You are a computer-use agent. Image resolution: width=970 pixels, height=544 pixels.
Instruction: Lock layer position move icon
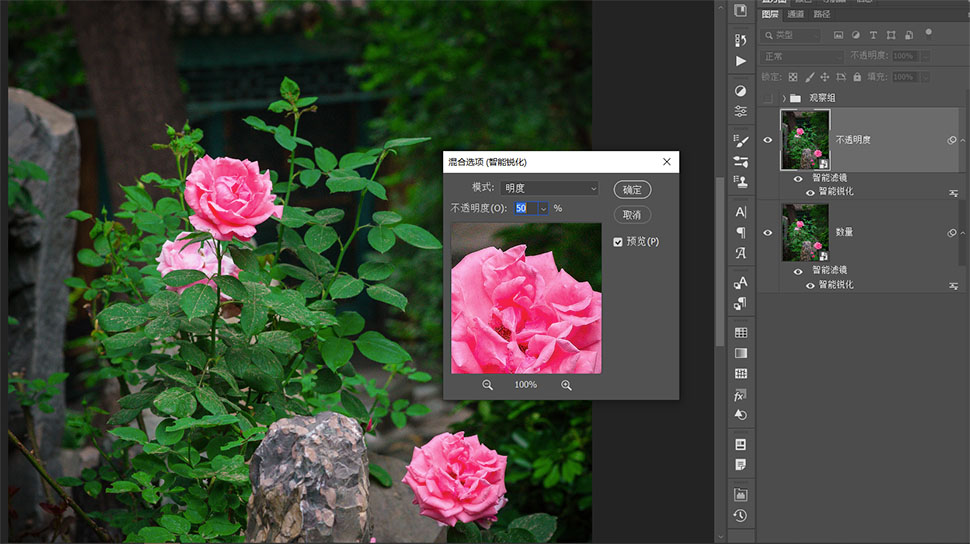point(825,77)
